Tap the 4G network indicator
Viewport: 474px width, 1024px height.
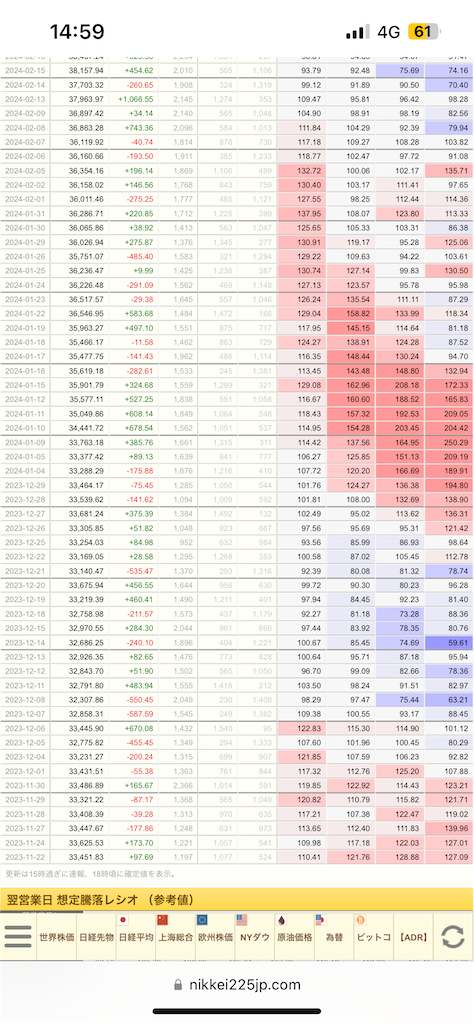[x=389, y=31]
